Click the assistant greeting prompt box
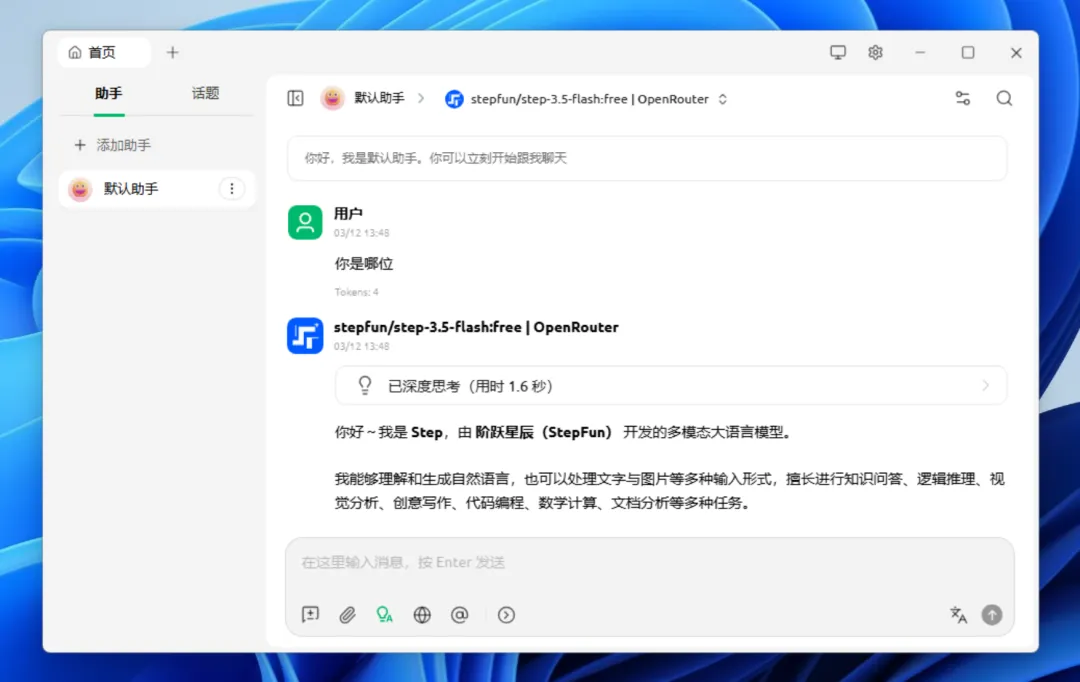 coord(647,158)
